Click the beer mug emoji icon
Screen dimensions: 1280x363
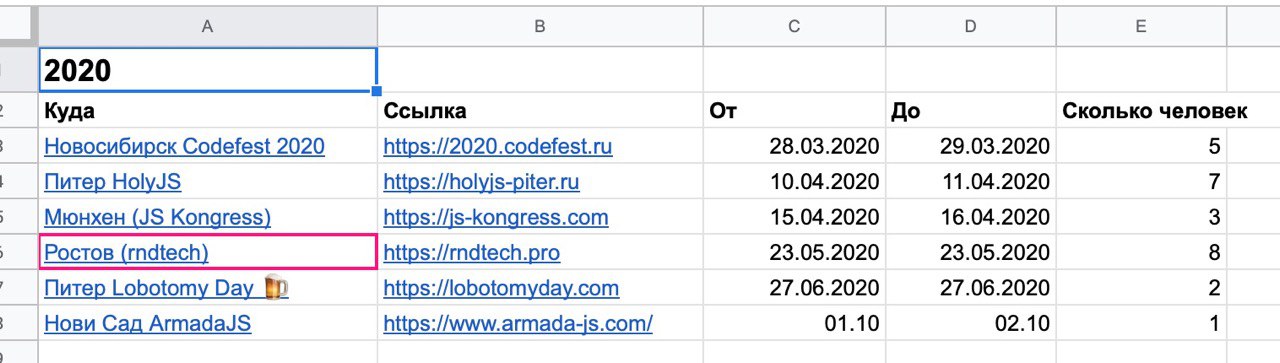pos(276,288)
